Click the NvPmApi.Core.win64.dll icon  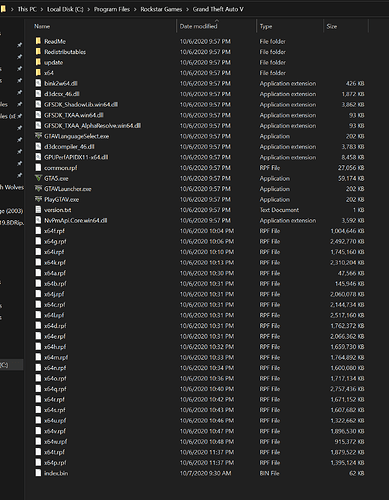coord(38,220)
